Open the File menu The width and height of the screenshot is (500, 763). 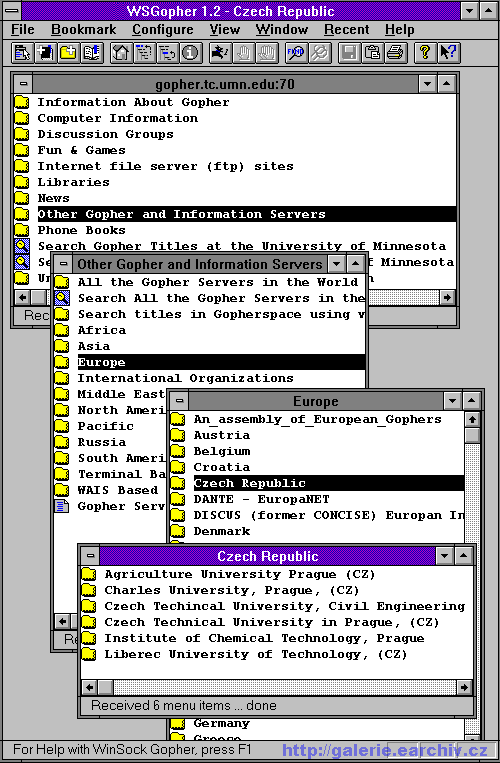pos(23,30)
